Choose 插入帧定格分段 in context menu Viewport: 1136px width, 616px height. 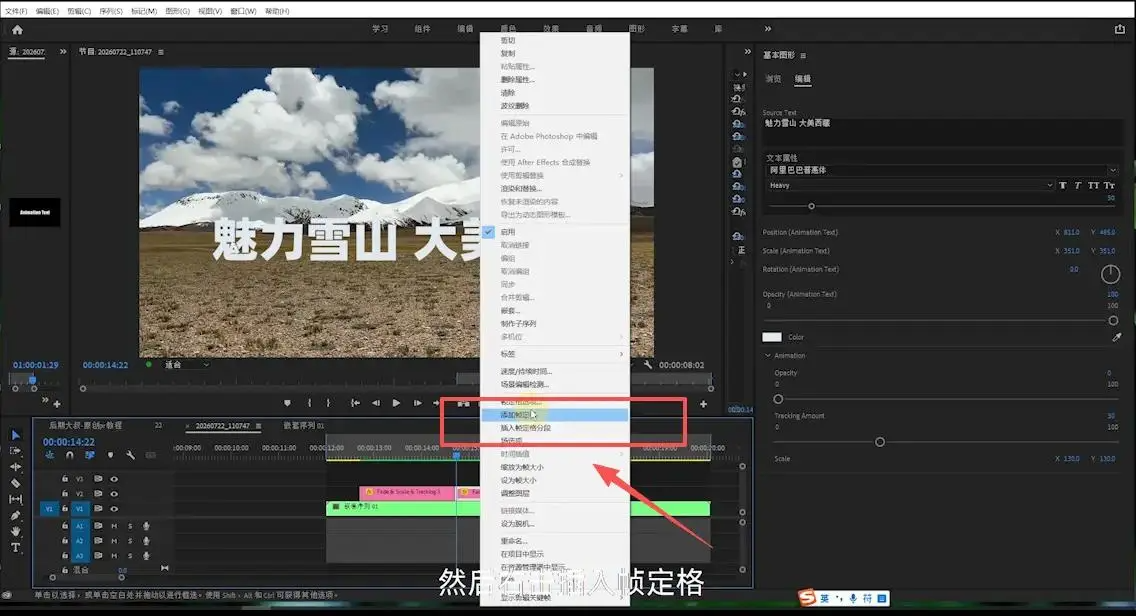555,428
